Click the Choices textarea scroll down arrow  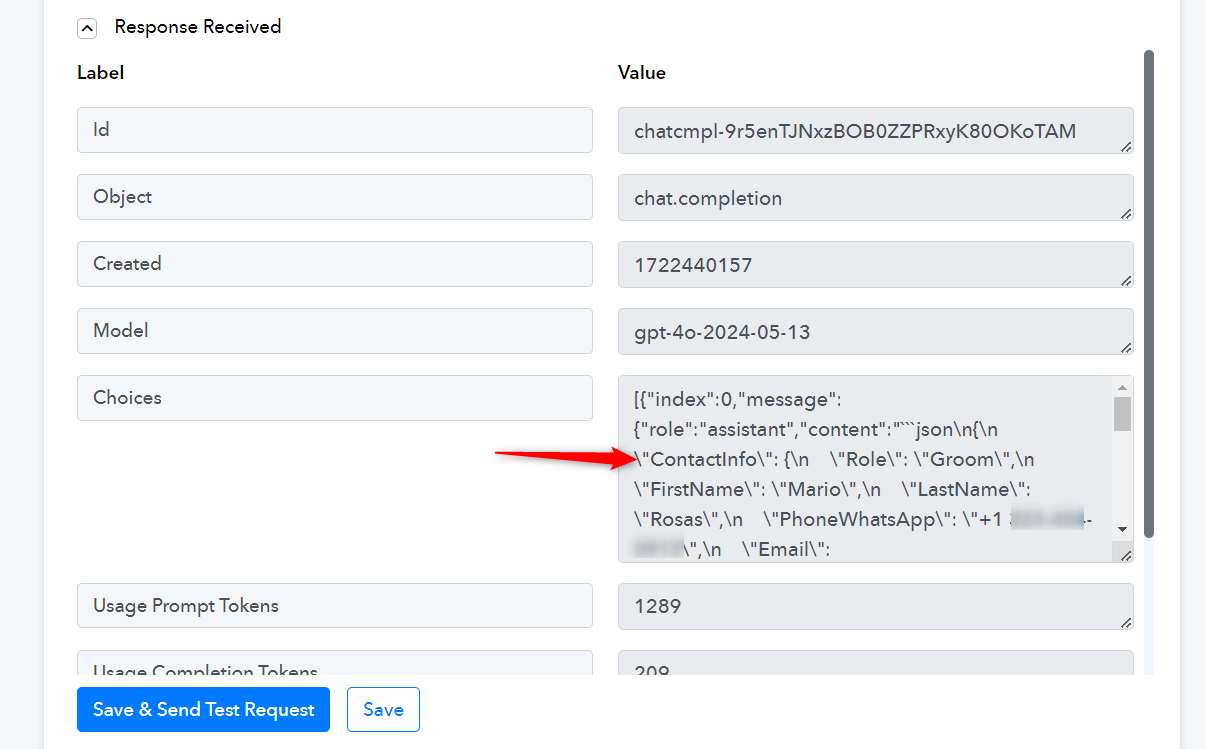pyautogui.click(x=1122, y=529)
